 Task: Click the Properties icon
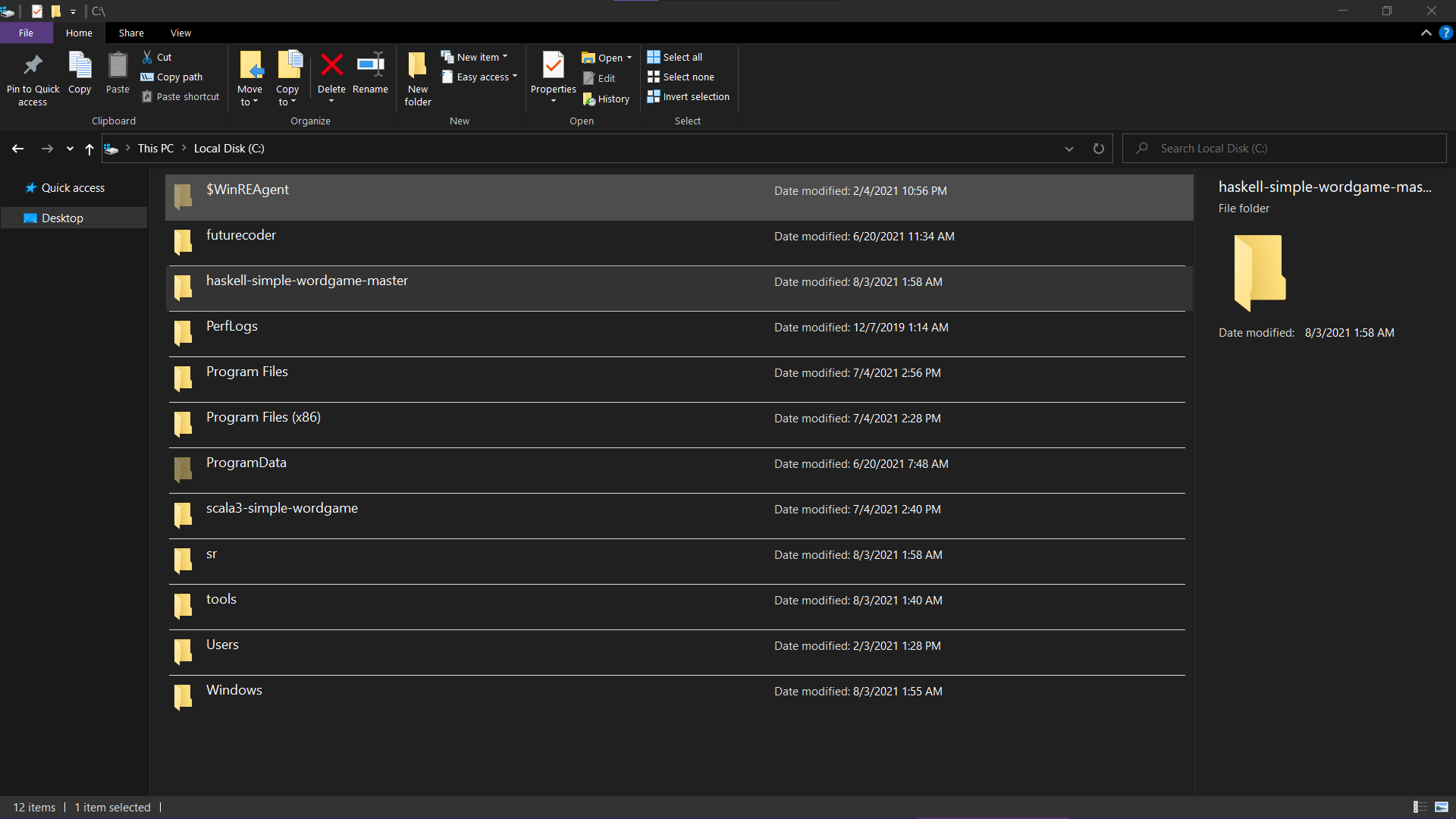[x=553, y=66]
